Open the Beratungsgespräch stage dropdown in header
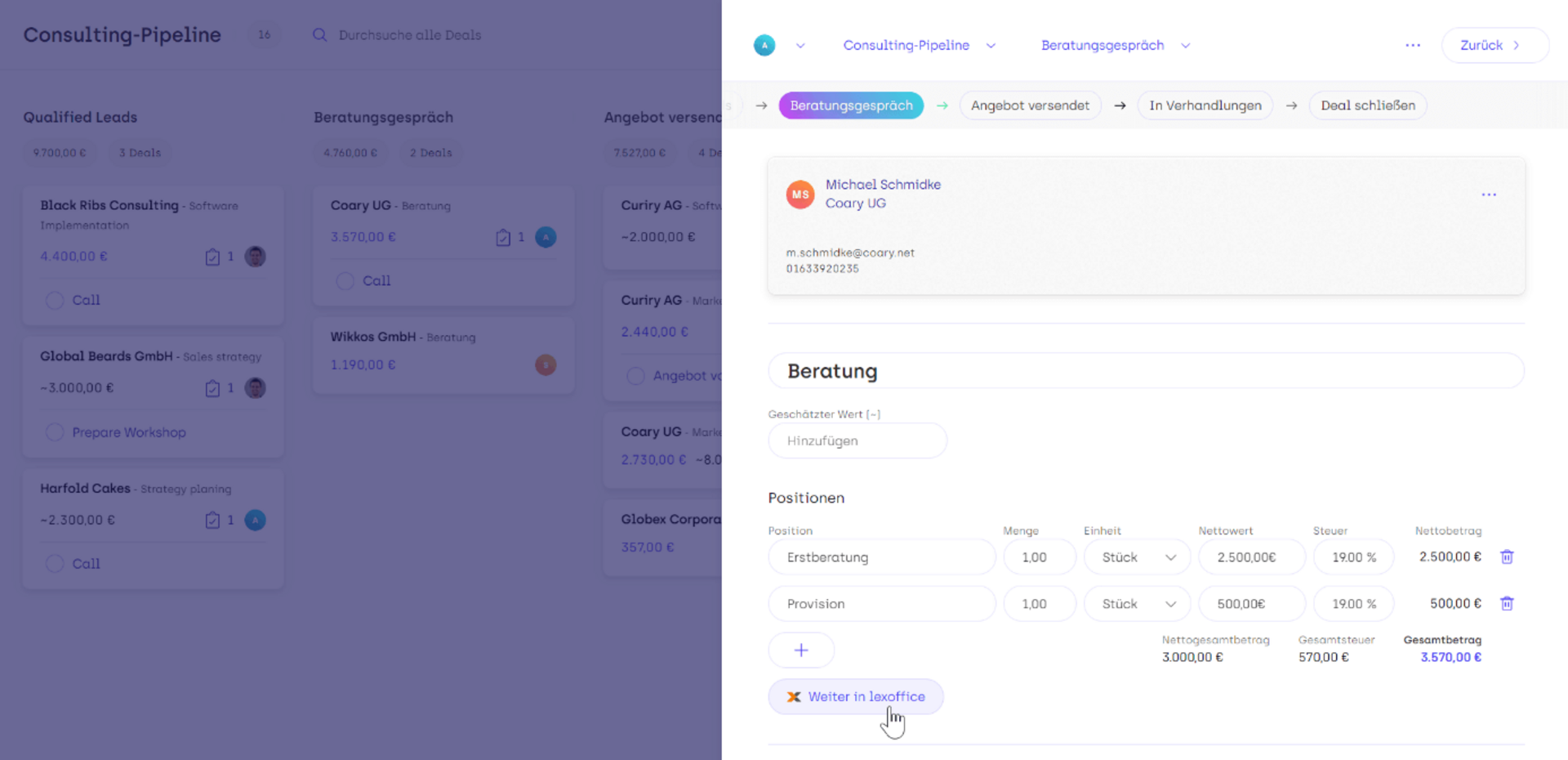 [1186, 46]
